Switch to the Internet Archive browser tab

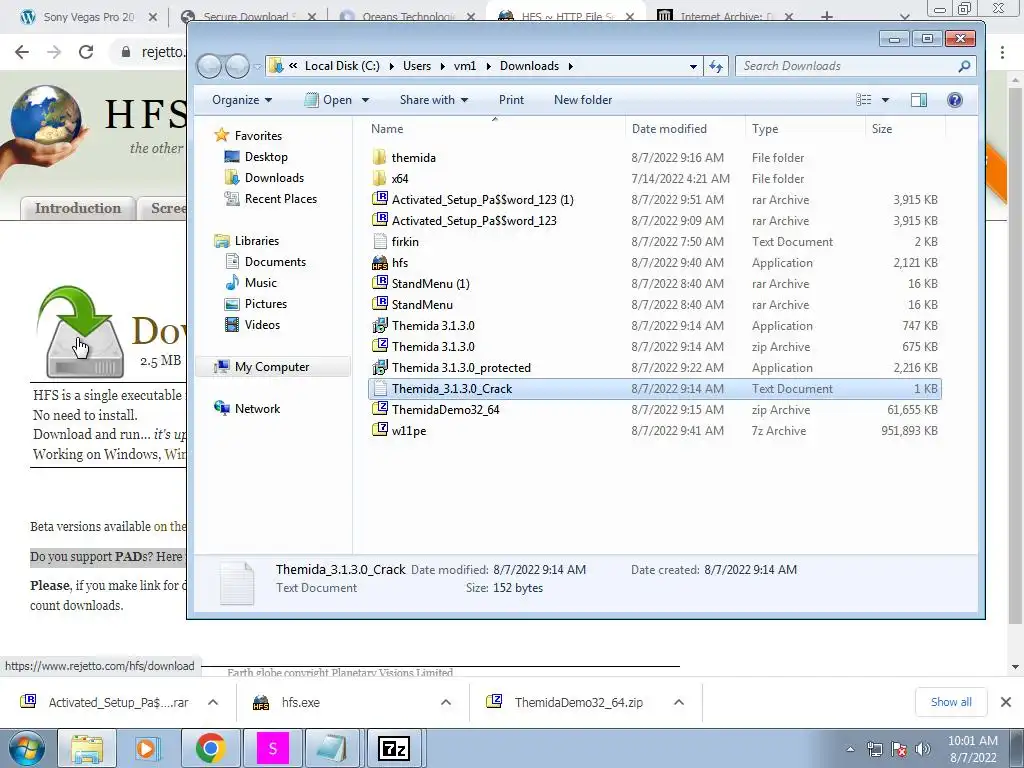click(726, 16)
